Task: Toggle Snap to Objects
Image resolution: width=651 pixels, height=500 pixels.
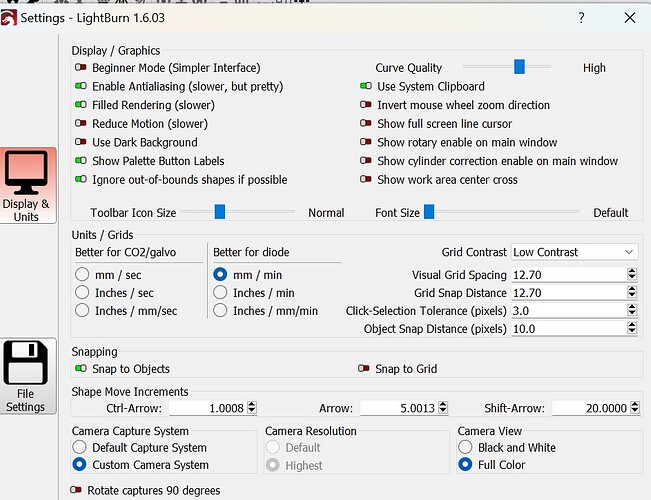Action: (x=81, y=368)
